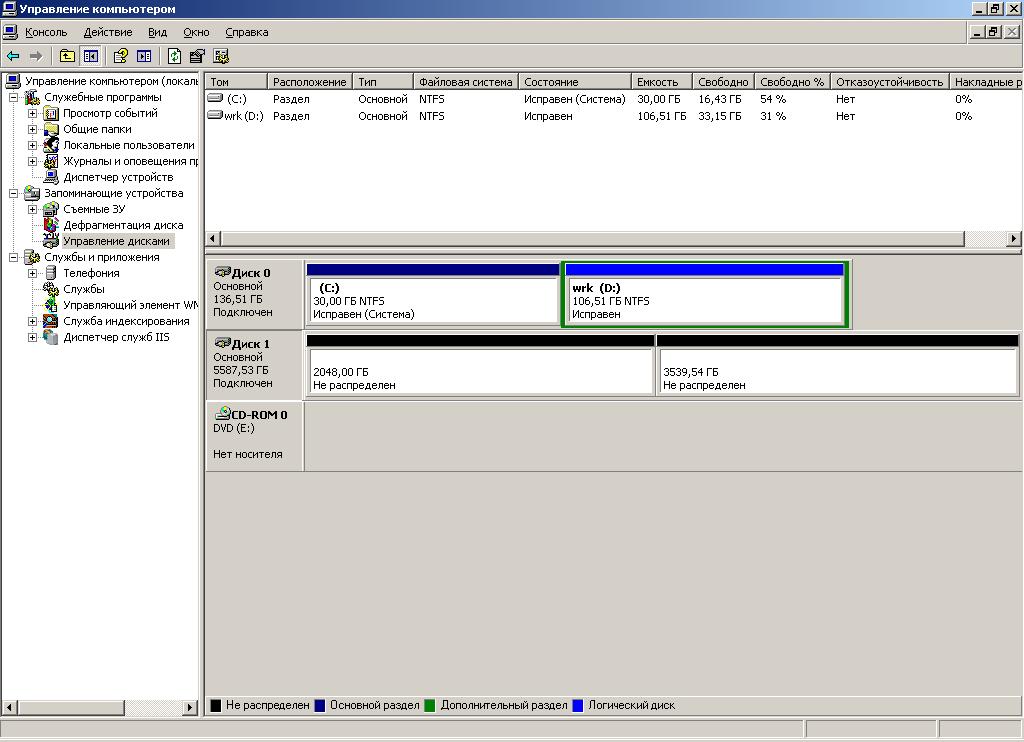
Task: Expand the Съемные ЗУ tree node
Action: [x=33, y=209]
